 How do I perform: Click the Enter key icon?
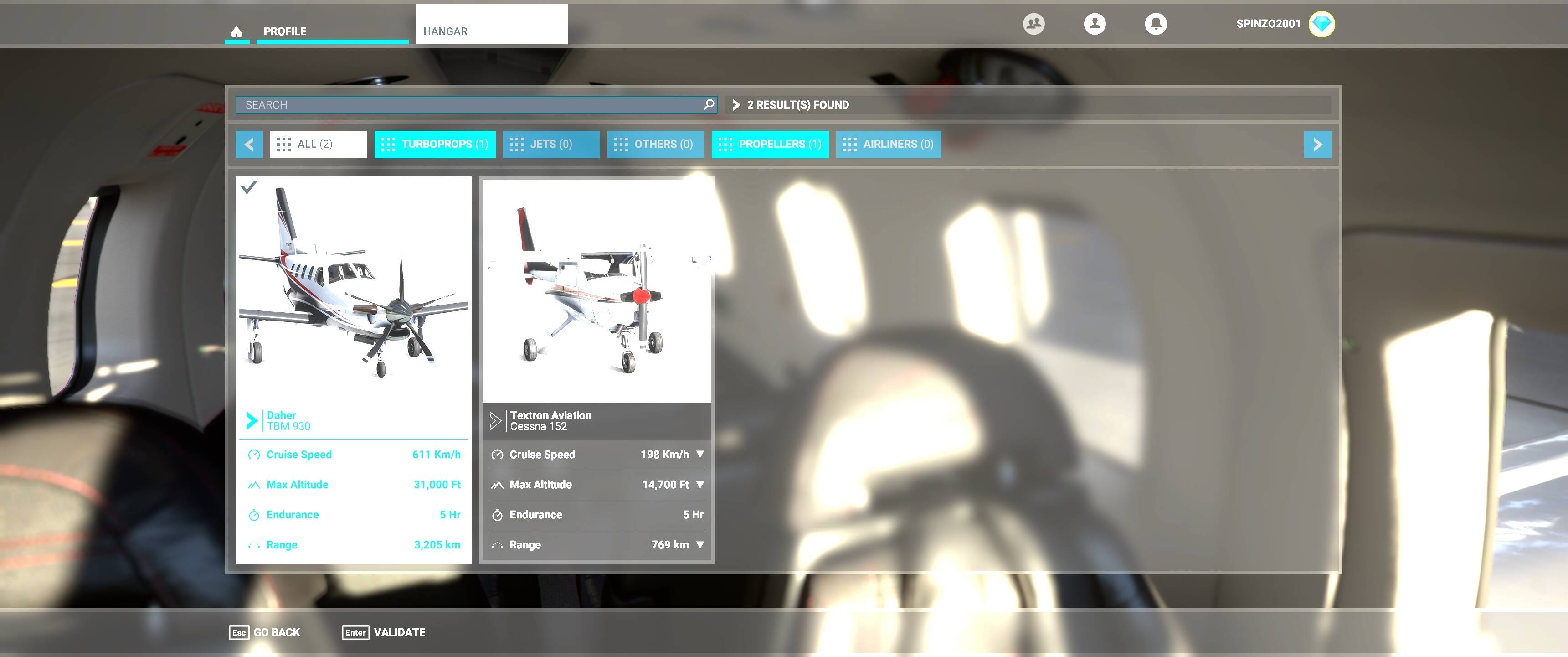point(355,632)
